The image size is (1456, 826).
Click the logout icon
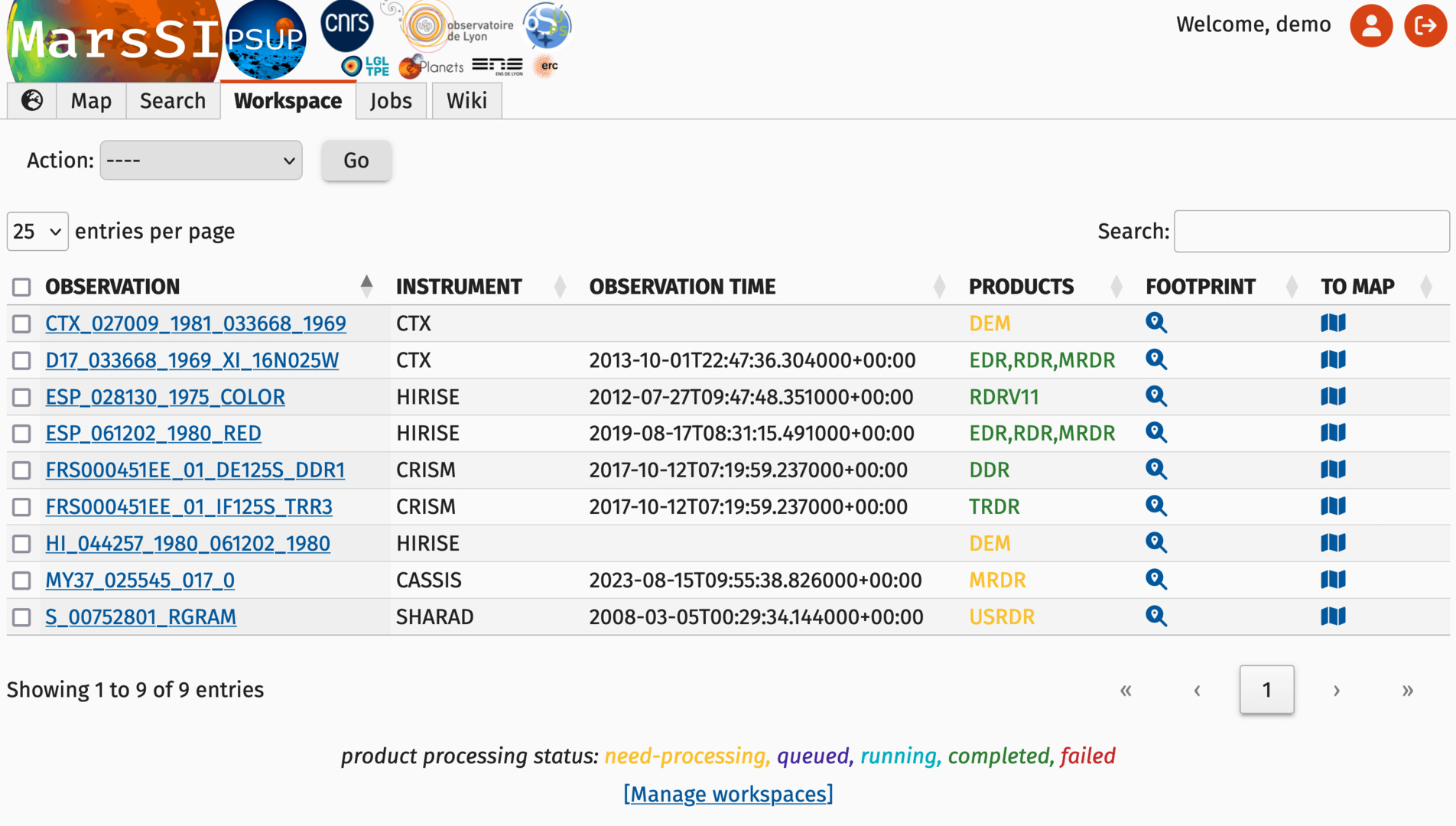(x=1425, y=26)
